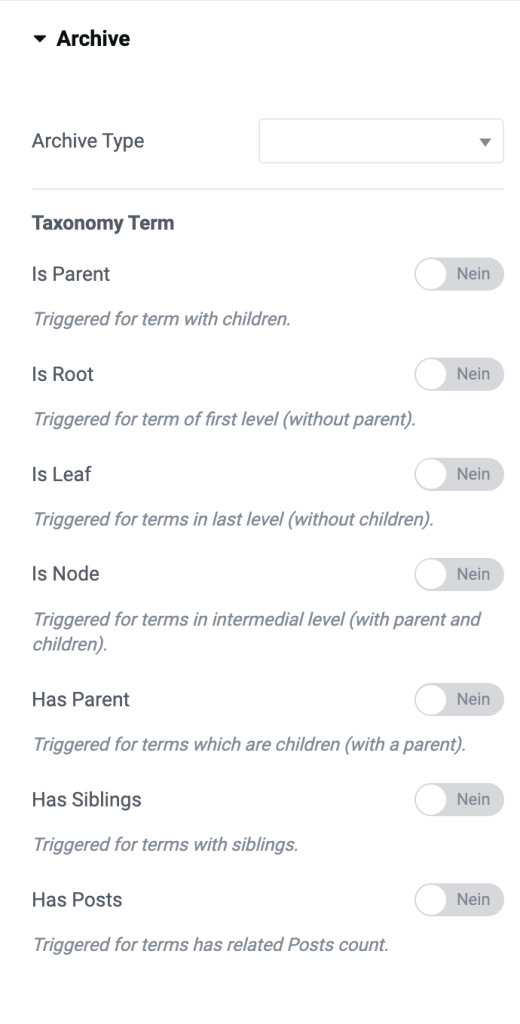Viewport: 520px width, 1024px height.
Task: Click the 'Triggered for terms with siblings' description
Action: (165, 845)
